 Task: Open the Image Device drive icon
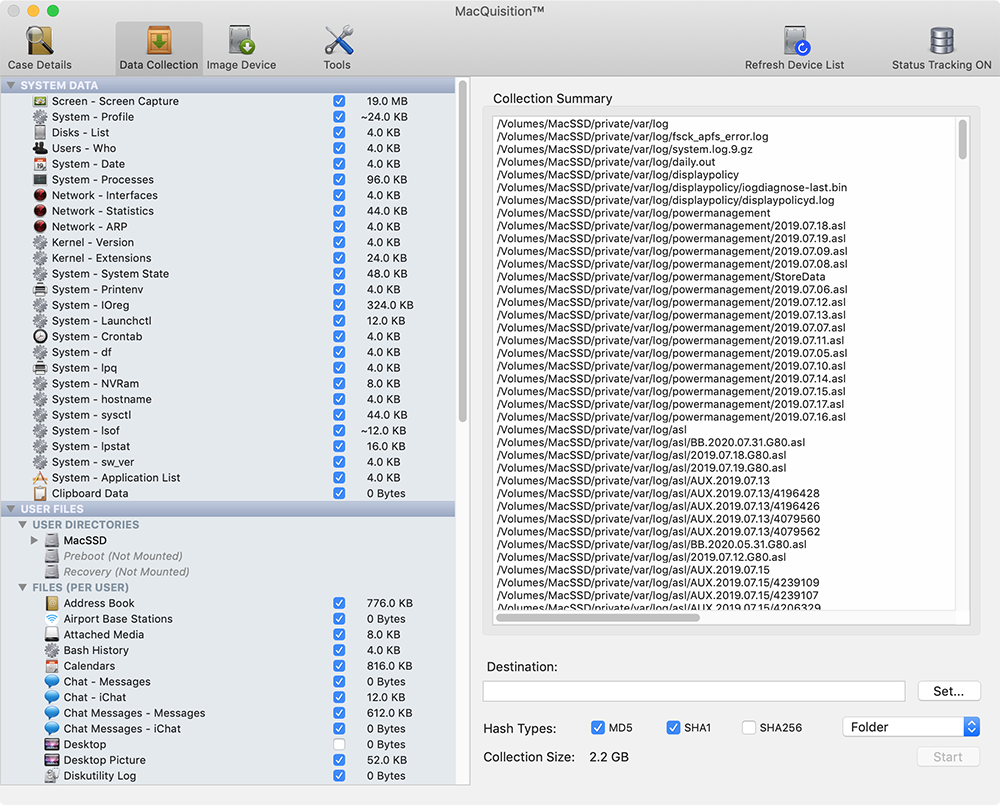[242, 41]
